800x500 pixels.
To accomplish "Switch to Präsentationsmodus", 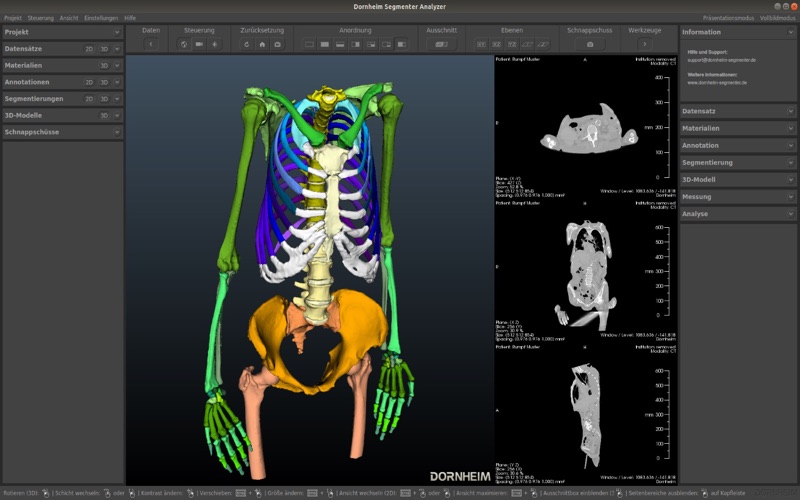I will point(728,18).
